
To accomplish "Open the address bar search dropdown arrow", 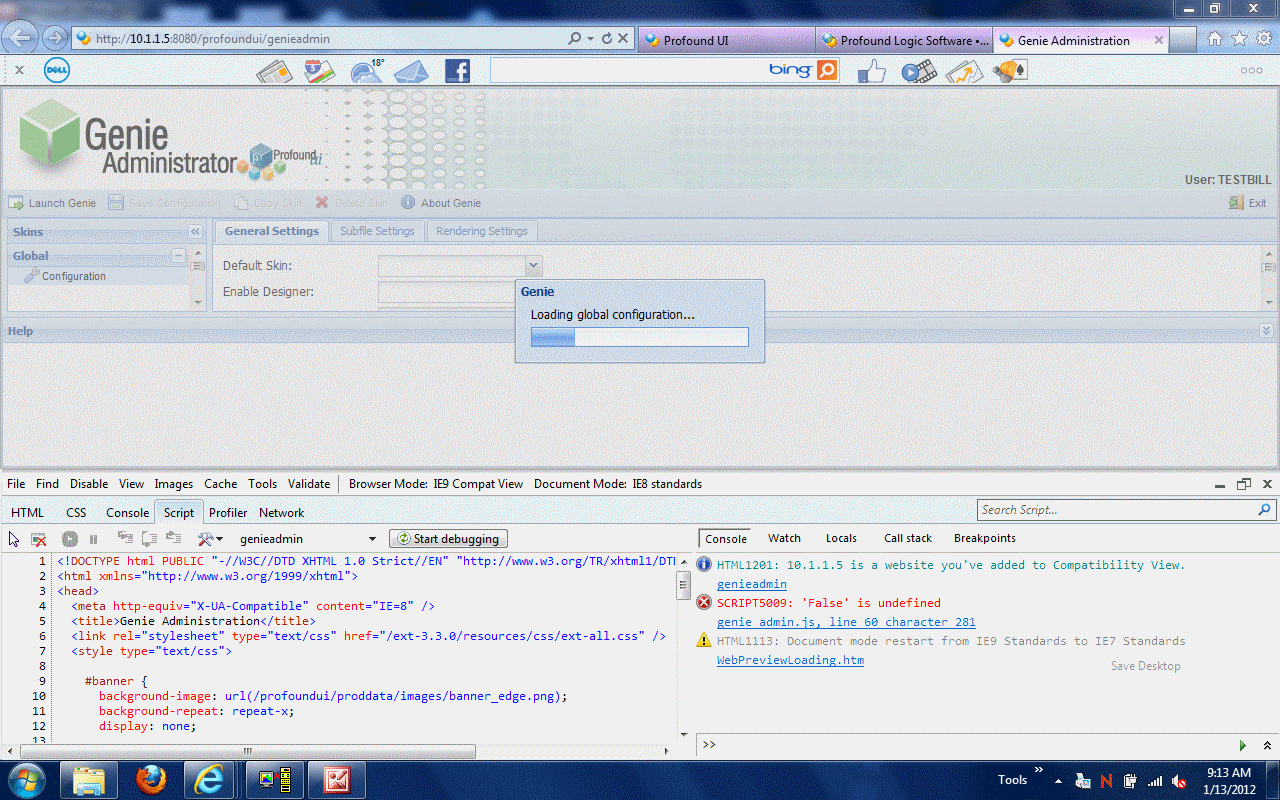I will click(x=590, y=39).
